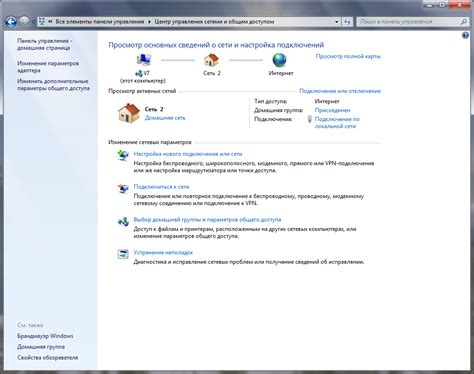The width and height of the screenshot is (474, 374).
Task: Open the address bar history dropdown arrow
Action: 336,22
